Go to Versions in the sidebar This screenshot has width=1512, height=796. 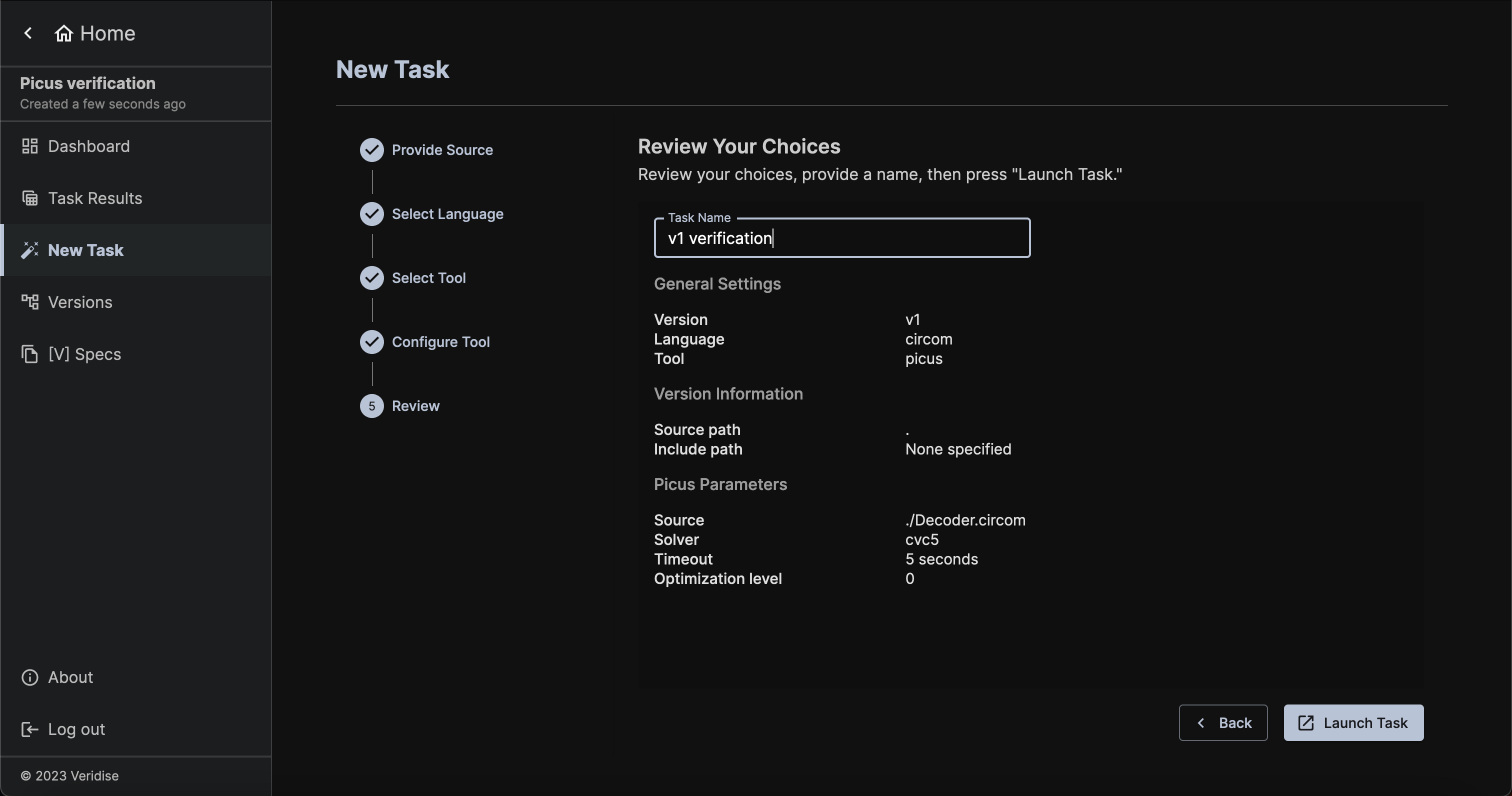point(136,302)
